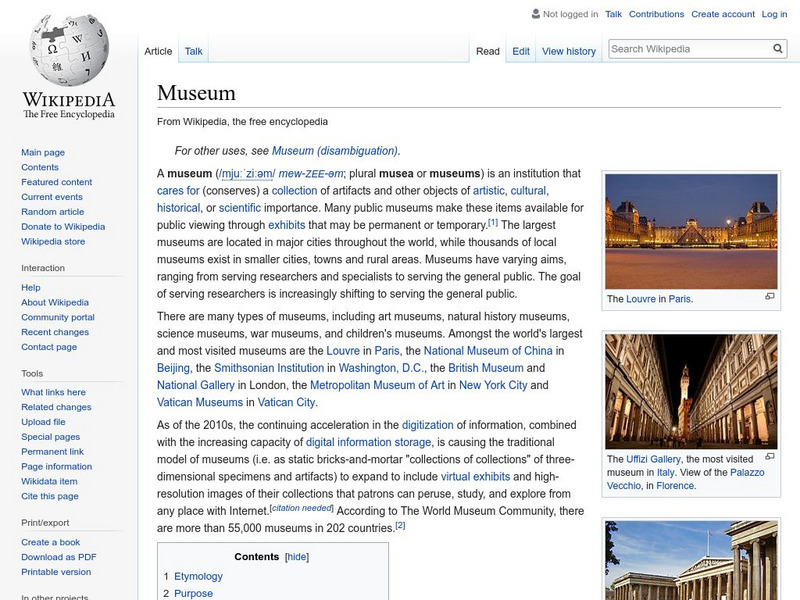The width and height of the screenshot is (800, 600).
Task: Hide the Contents table
Action: click(x=297, y=556)
